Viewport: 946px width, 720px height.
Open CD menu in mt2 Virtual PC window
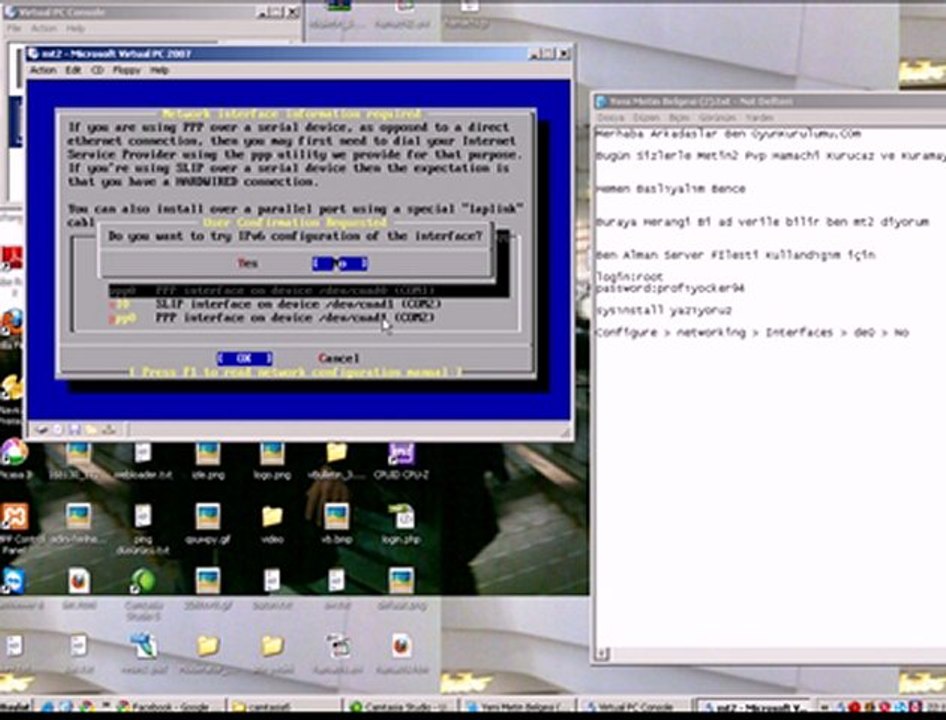97,70
